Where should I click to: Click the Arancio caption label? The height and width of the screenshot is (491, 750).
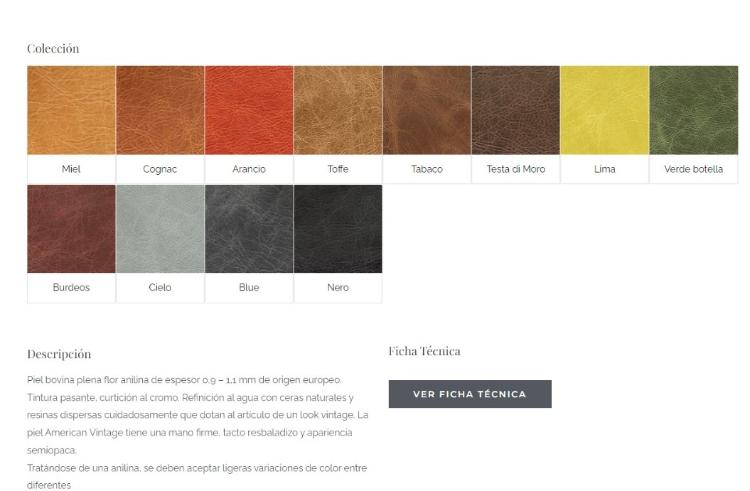(x=249, y=169)
